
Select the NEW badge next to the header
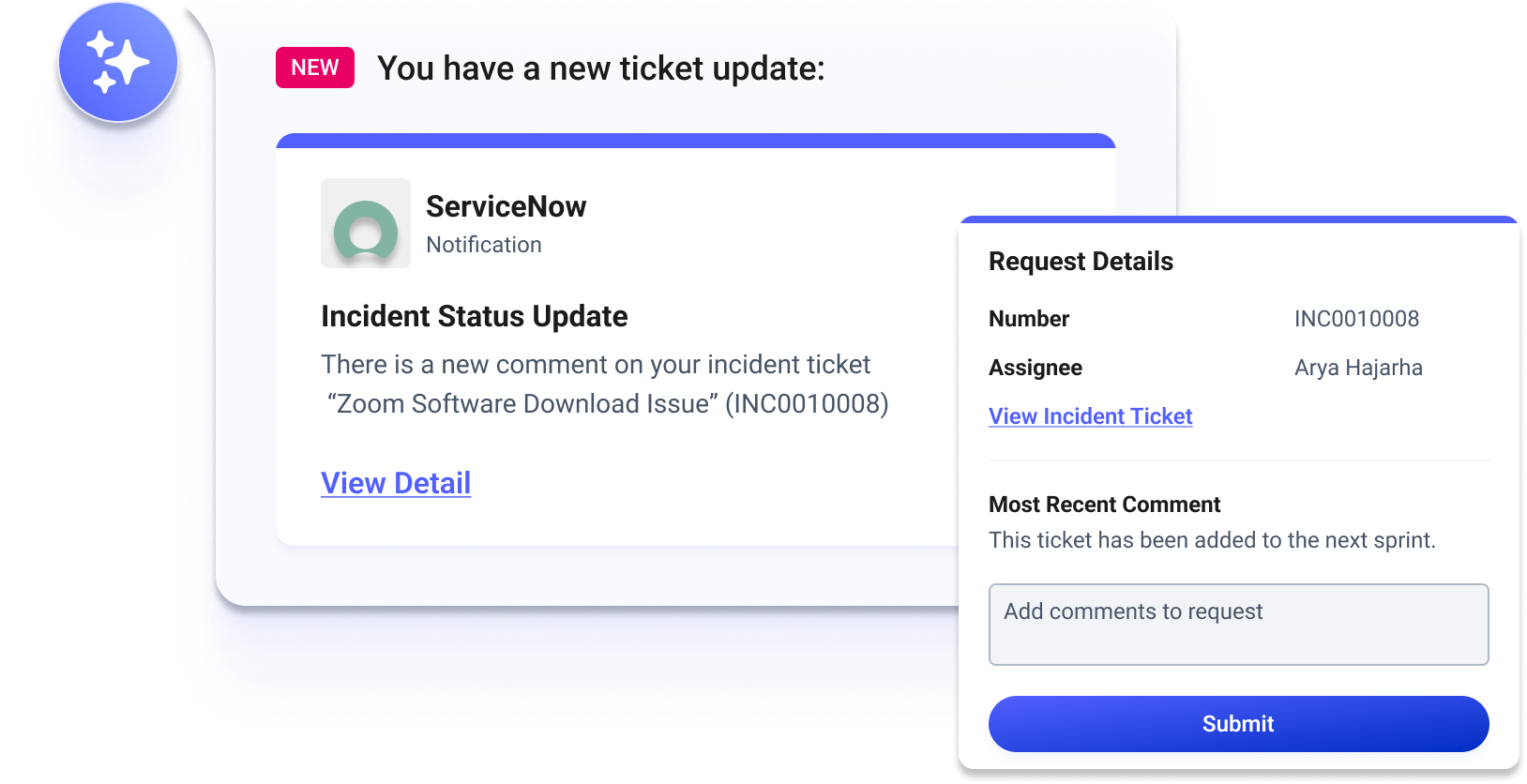(314, 67)
